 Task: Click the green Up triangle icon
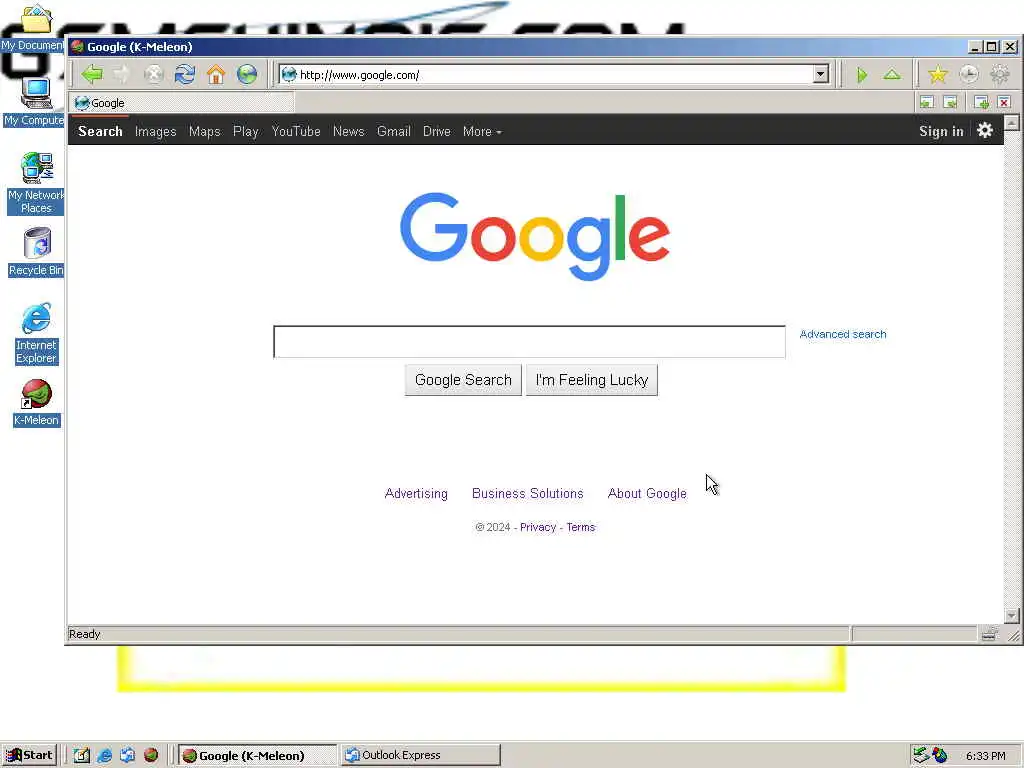[892, 75]
